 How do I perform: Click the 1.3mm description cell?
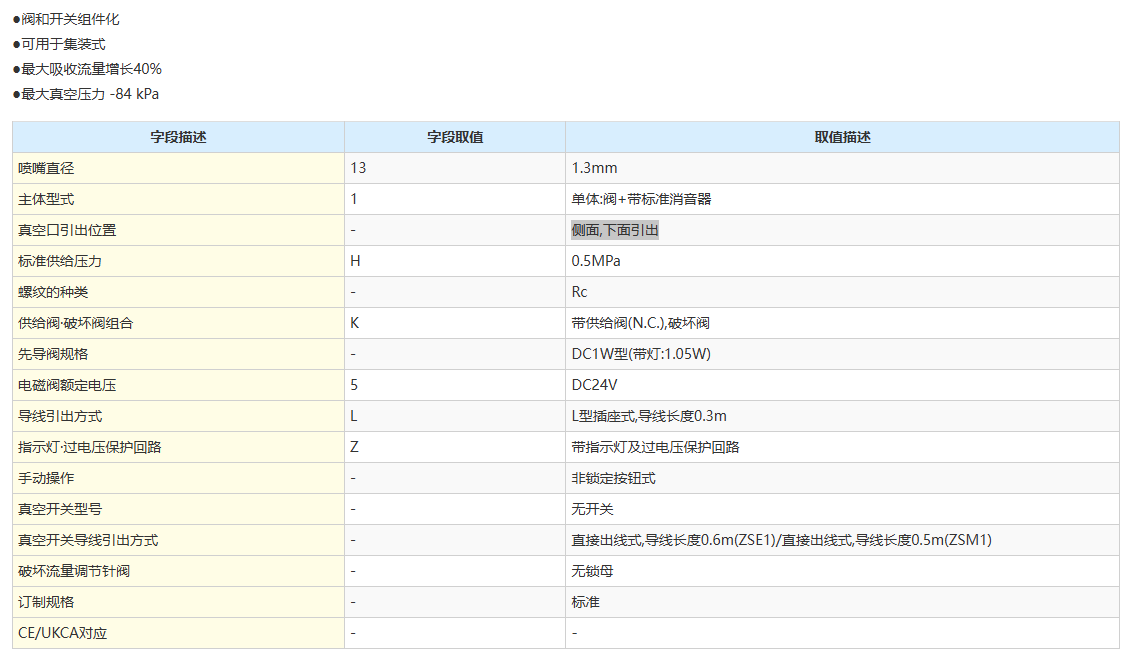594,168
